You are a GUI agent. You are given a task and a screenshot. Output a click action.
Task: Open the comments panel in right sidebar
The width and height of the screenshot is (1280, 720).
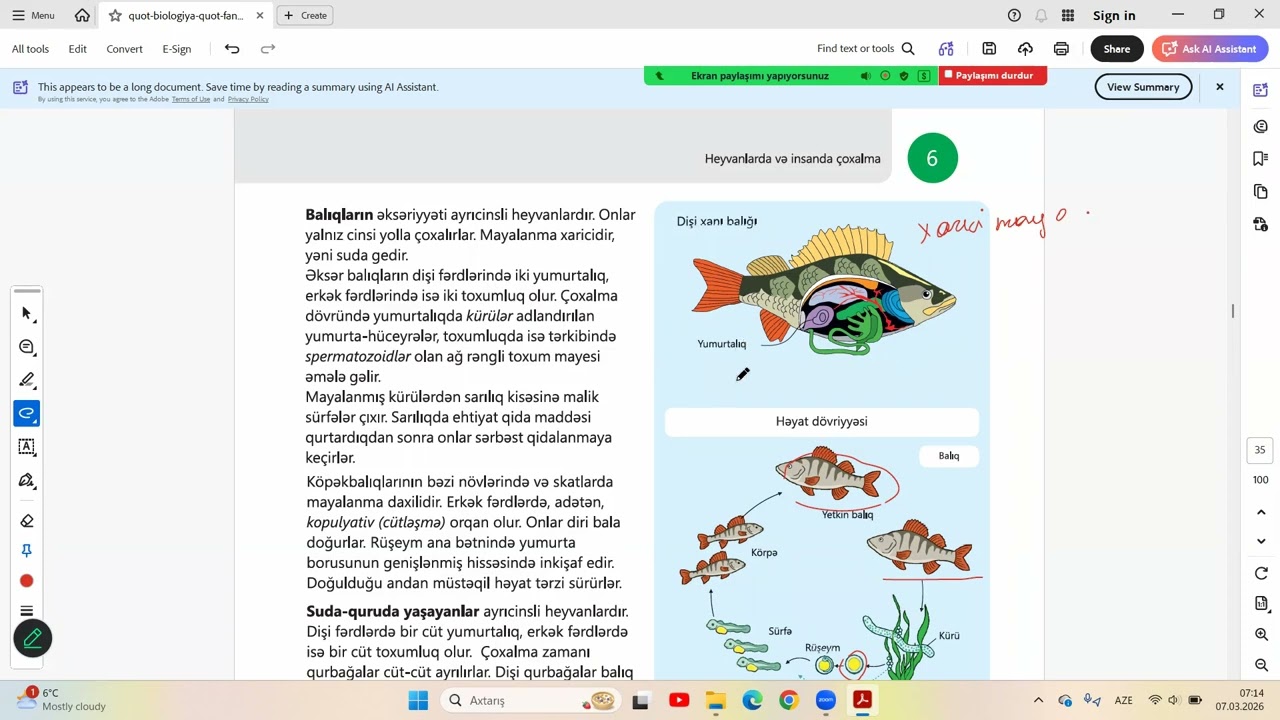[1260, 126]
